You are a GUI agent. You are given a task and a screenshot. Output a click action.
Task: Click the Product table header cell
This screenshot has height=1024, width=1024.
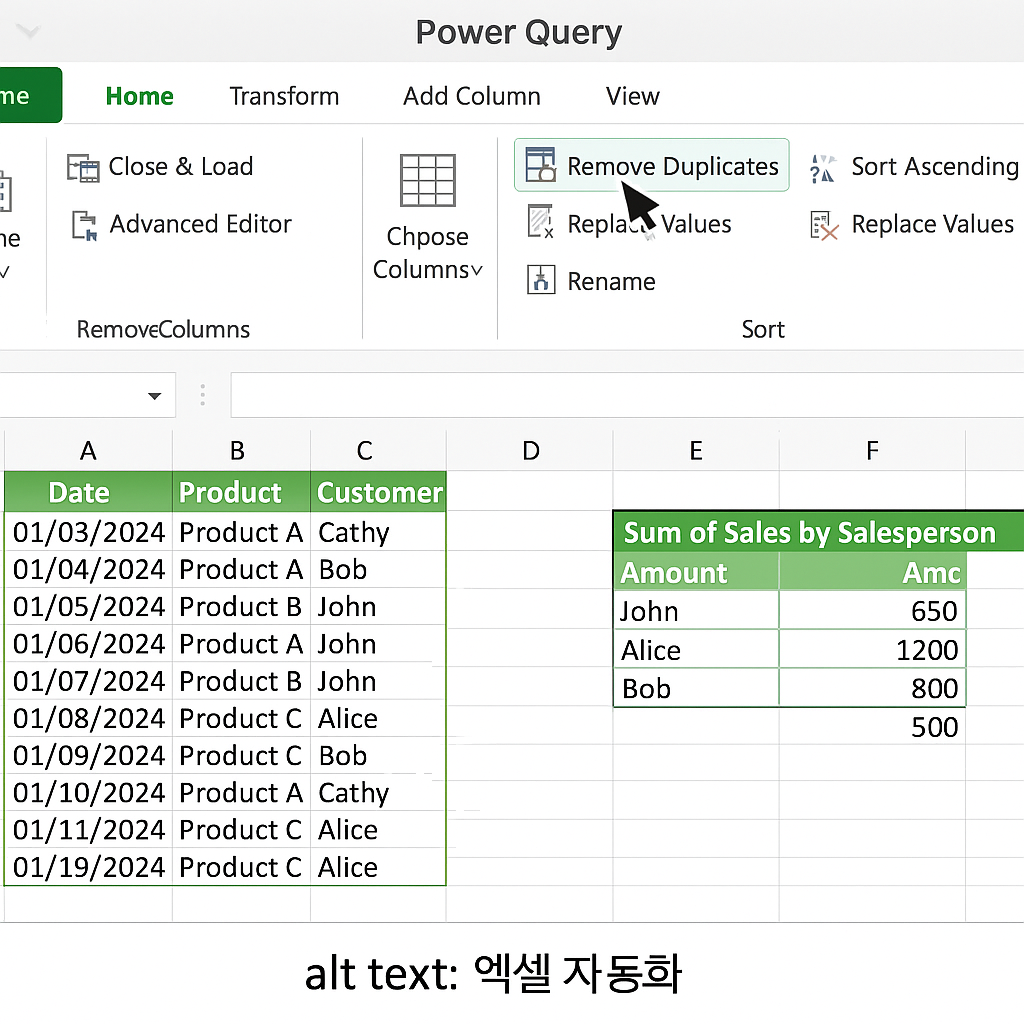(x=242, y=492)
